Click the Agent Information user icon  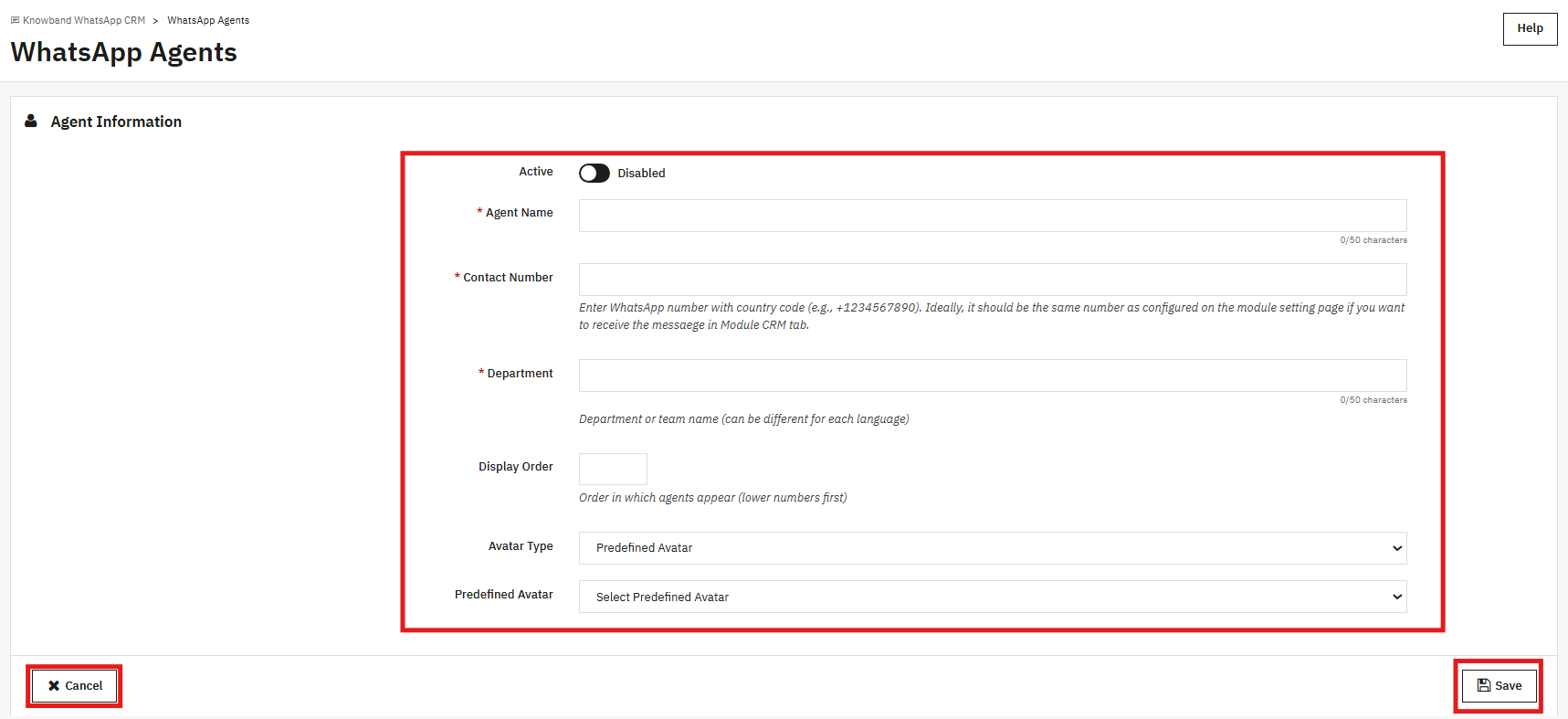[x=31, y=121]
